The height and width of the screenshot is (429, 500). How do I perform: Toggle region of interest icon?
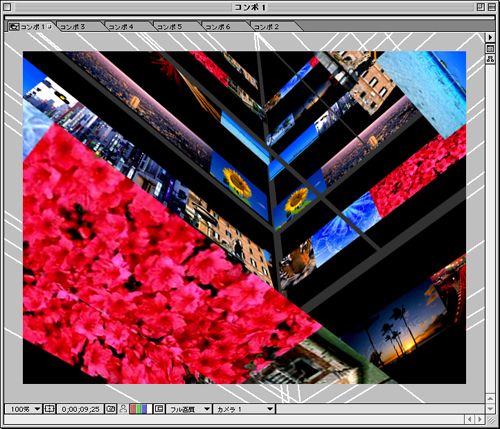tap(159, 409)
